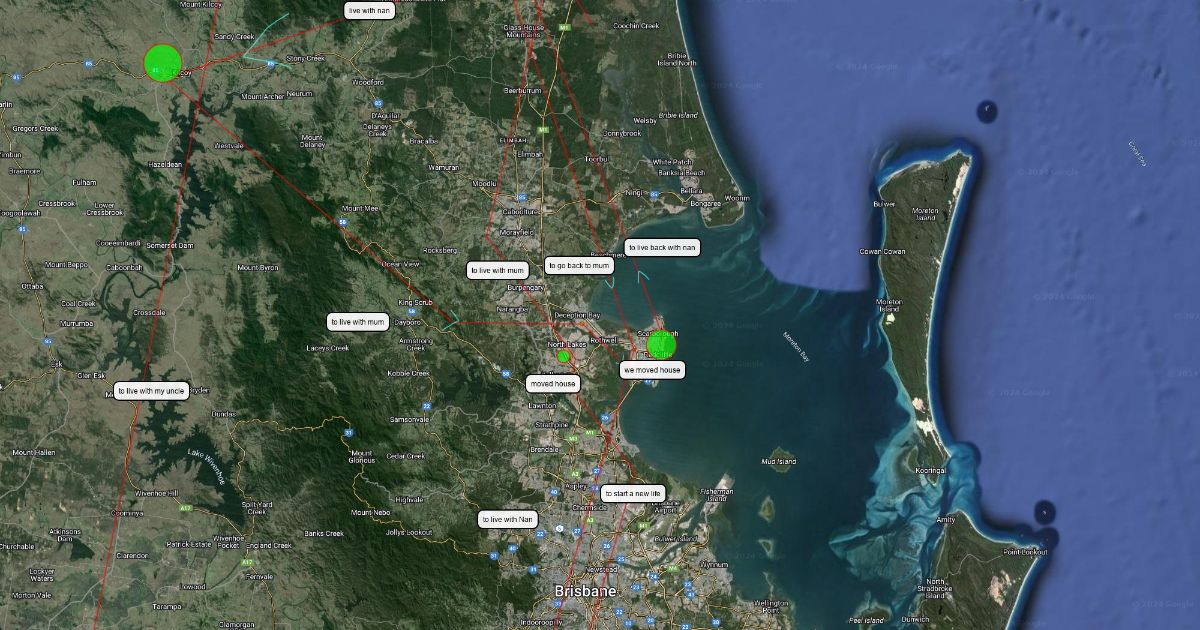The height and width of the screenshot is (630, 1200).
Task: Click the "to live back with nan" label
Action: click(x=662, y=247)
